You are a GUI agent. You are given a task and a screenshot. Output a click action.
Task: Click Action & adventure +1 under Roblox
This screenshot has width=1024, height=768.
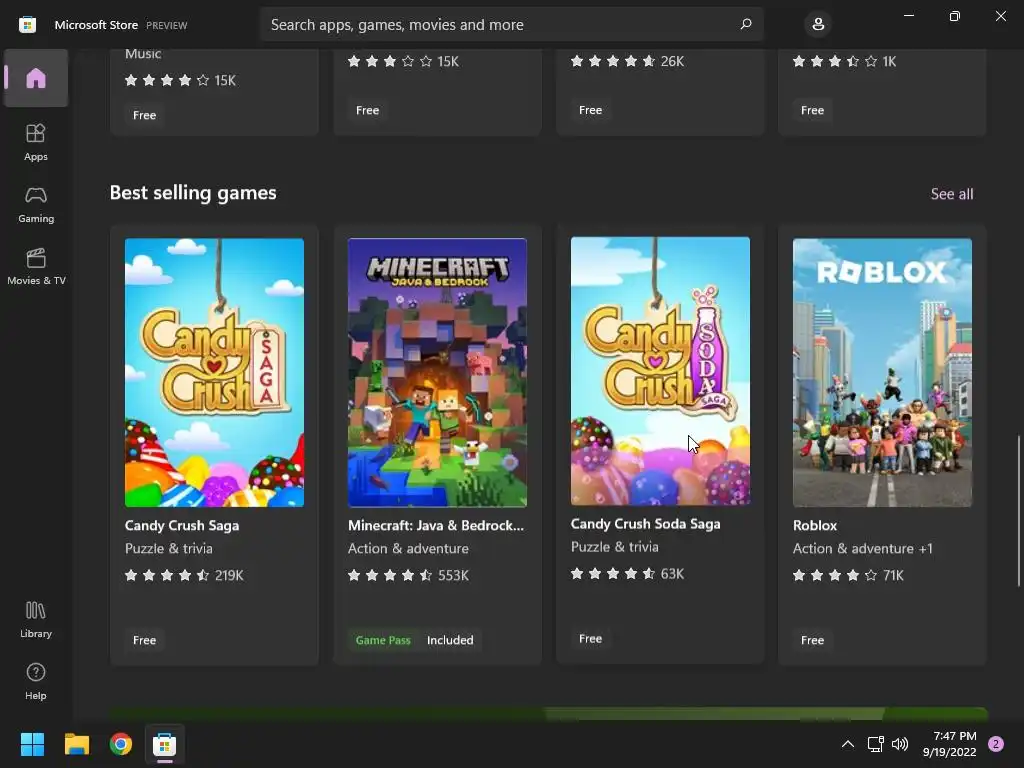[x=863, y=549]
